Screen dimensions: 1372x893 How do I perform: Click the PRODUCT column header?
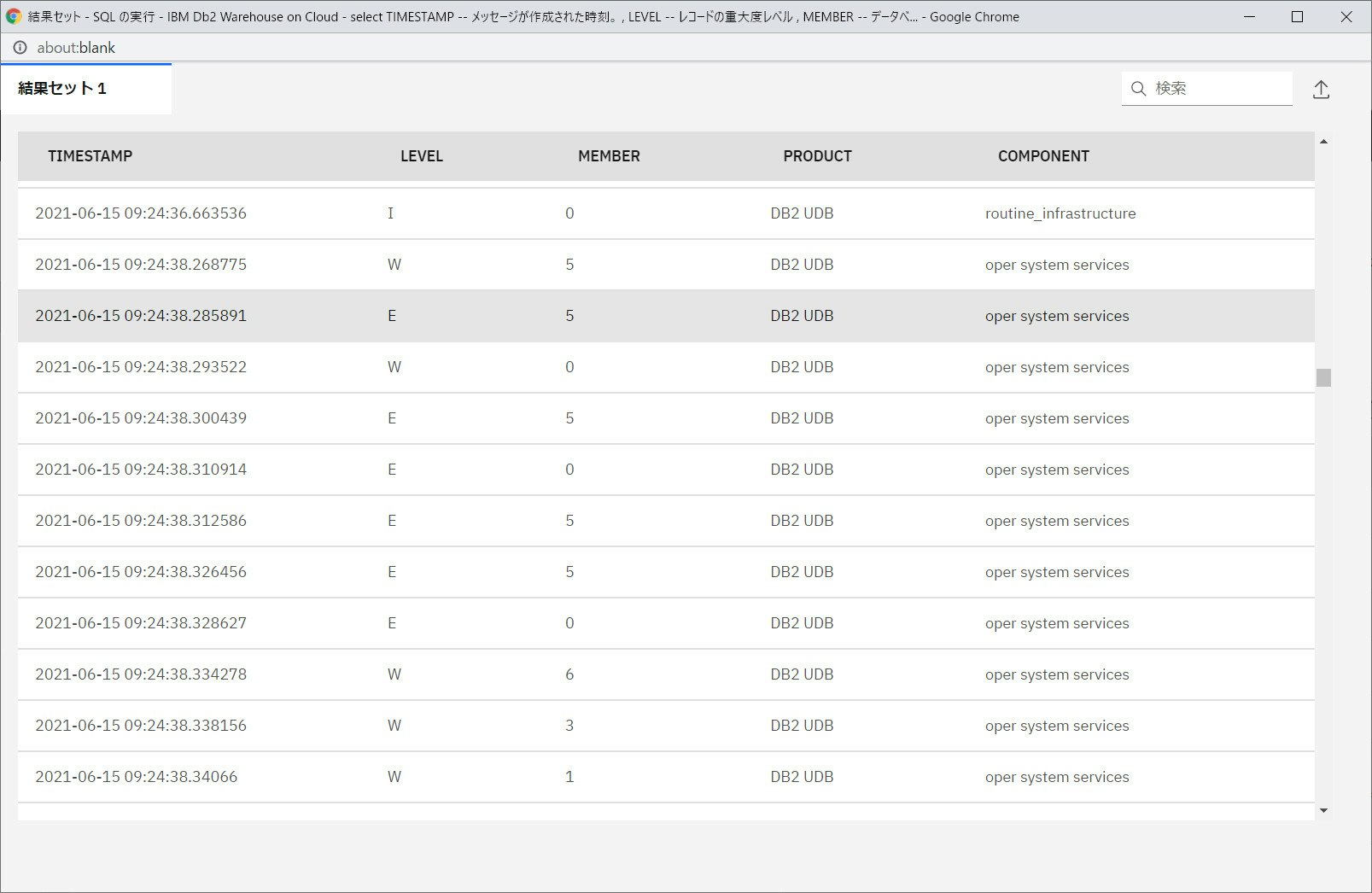(817, 156)
